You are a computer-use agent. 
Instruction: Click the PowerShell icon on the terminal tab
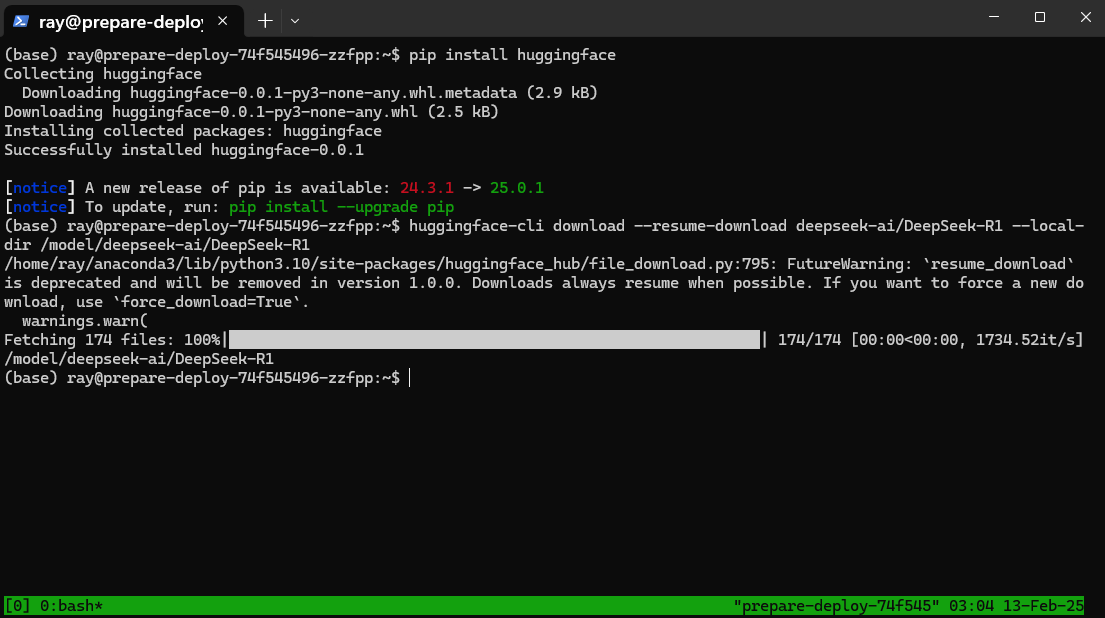pos(20,20)
